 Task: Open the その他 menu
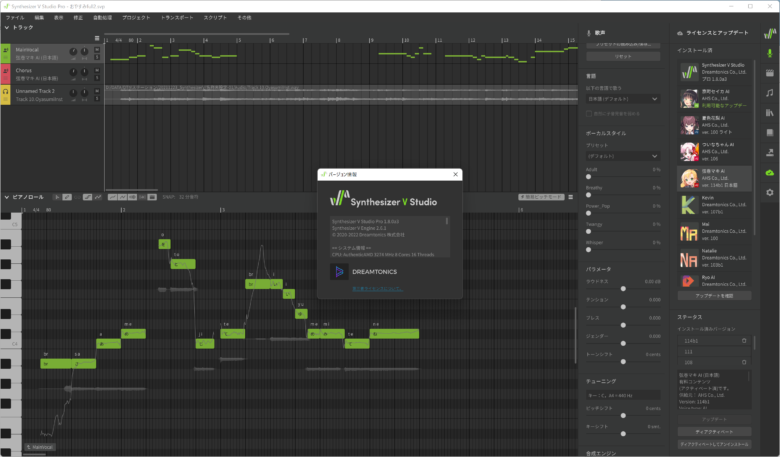coord(244,17)
